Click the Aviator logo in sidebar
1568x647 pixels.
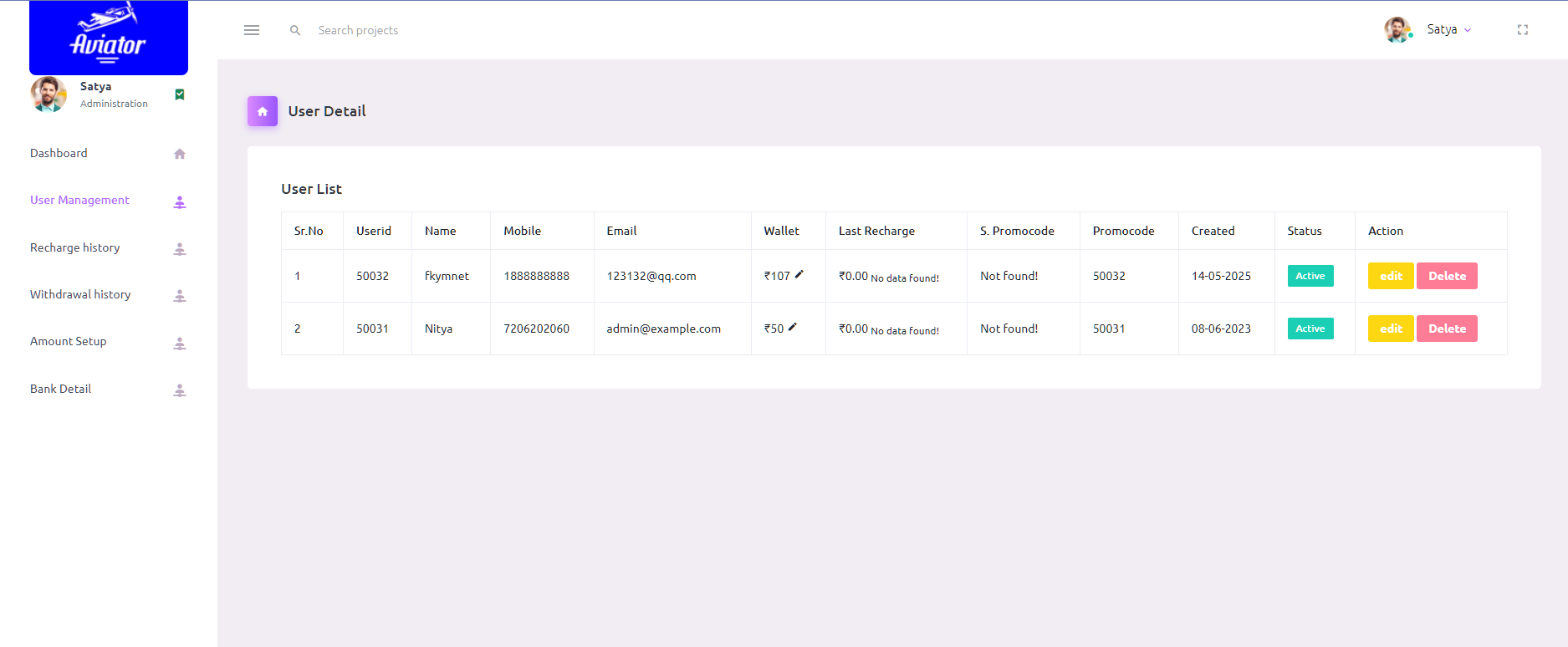(109, 38)
